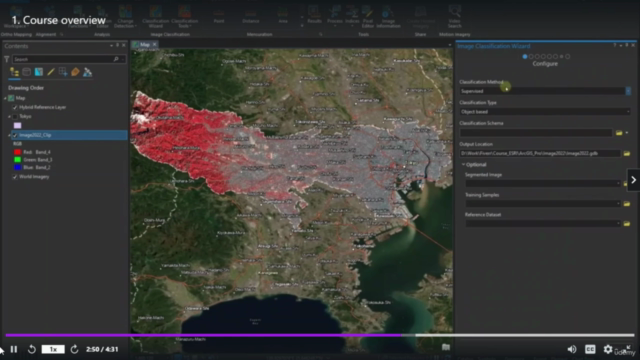
Task: Open video player settings gear
Action: (608, 349)
